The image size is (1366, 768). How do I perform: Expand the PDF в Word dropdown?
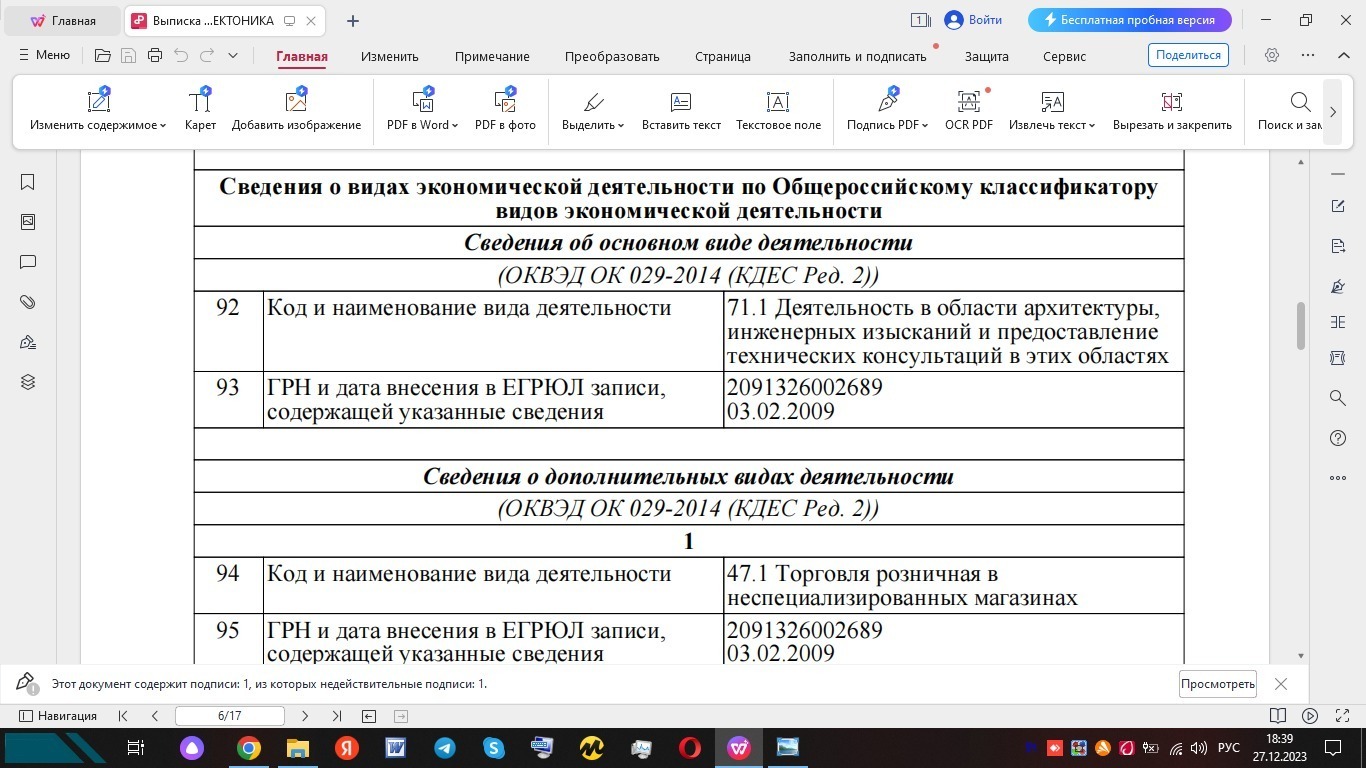(x=422, y=110)
